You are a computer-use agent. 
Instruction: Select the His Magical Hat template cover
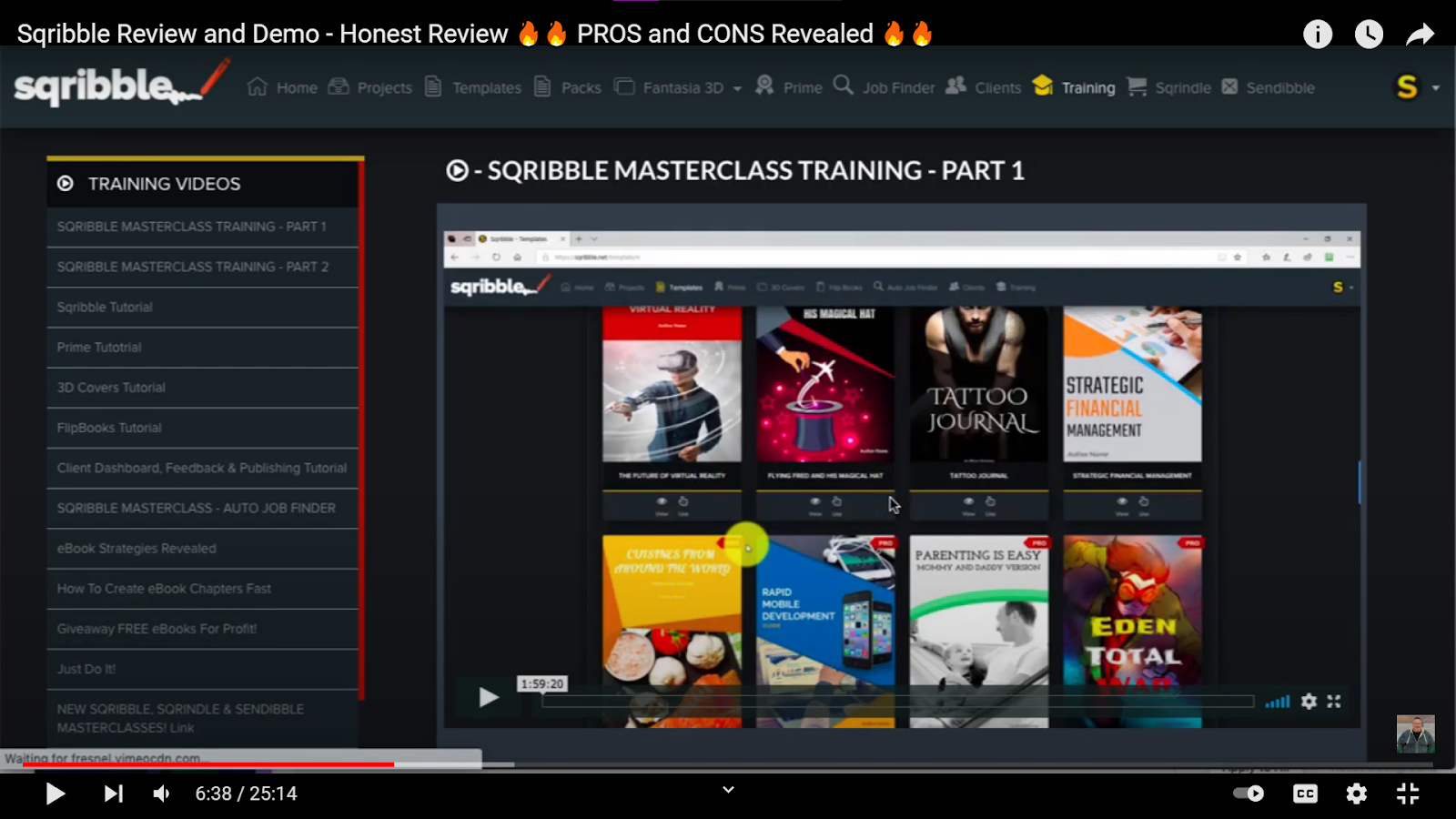(825, 384)
